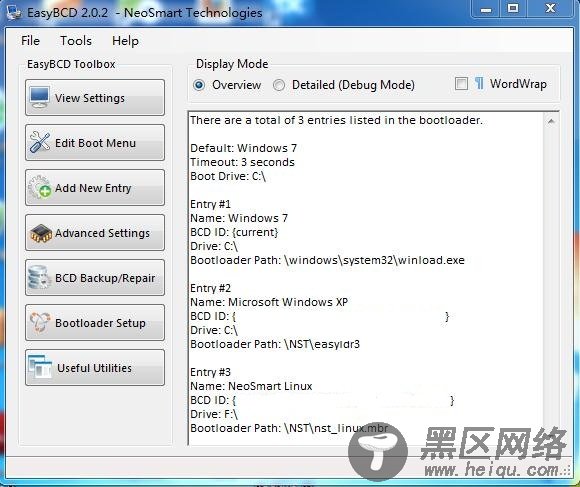
Task: Click 'Name: Microsoft Windows XP' line
Action: tap(269, 302)
